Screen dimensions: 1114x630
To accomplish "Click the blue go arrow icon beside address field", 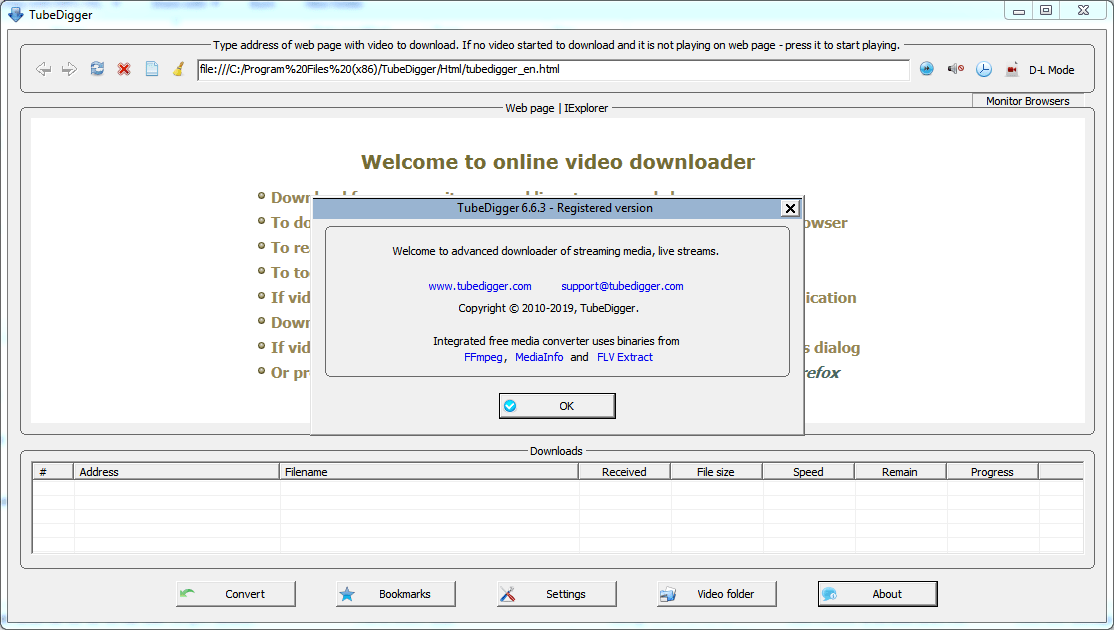I will (926, 69).
